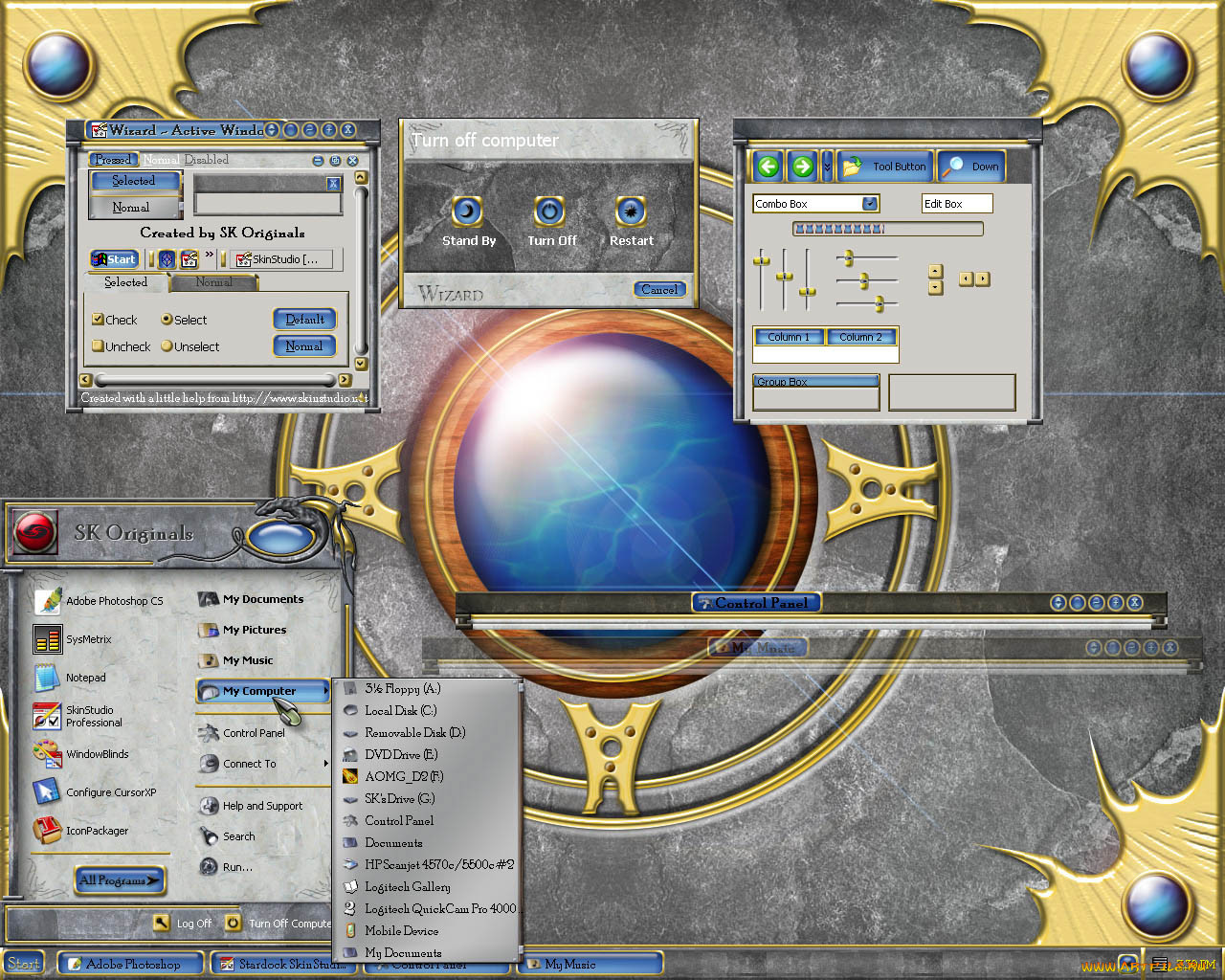Switch to My Music taskbar button
The width and height of the screenshot is (1225, 980).
[591, 964]
